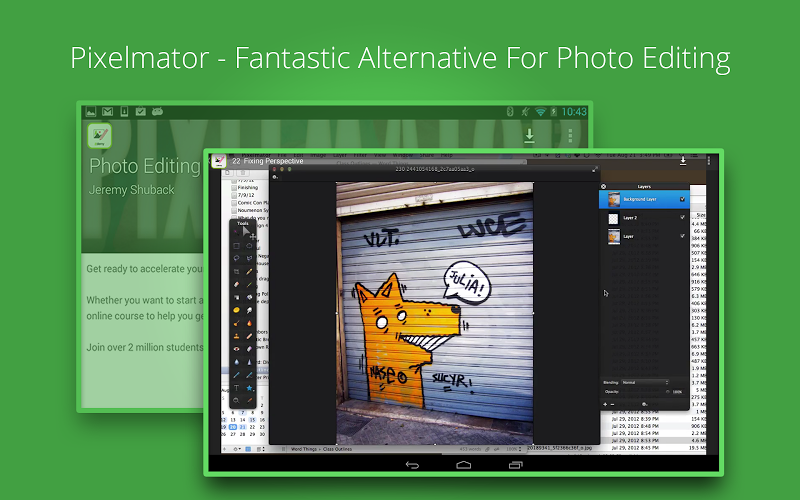Select the Zoom magnifier tool
The height and width of the screenshot is (500, 800).
tap(236, 401)
